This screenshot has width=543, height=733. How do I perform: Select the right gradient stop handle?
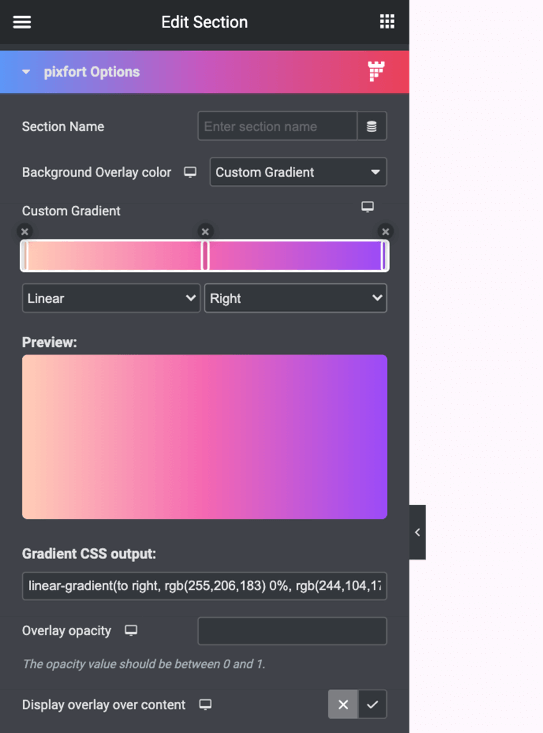coord(384,256)
